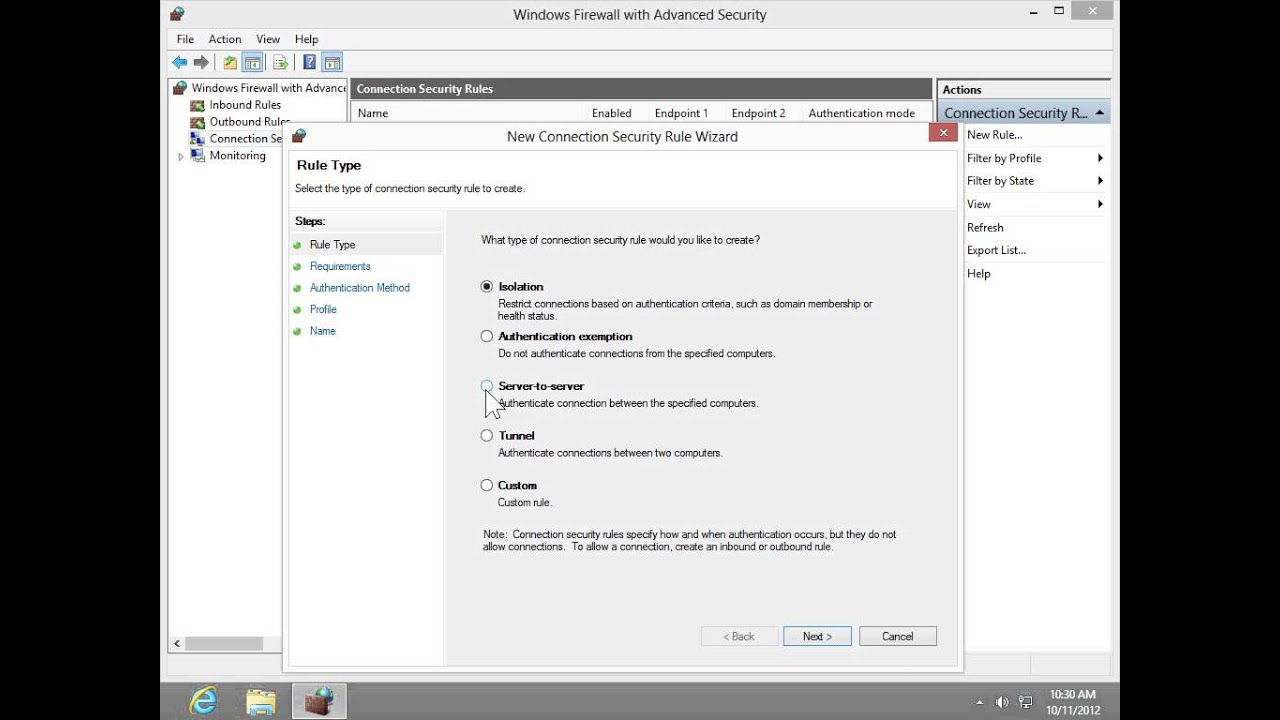Toggle the Show/Hide Action Pane icon

point(332,62)
